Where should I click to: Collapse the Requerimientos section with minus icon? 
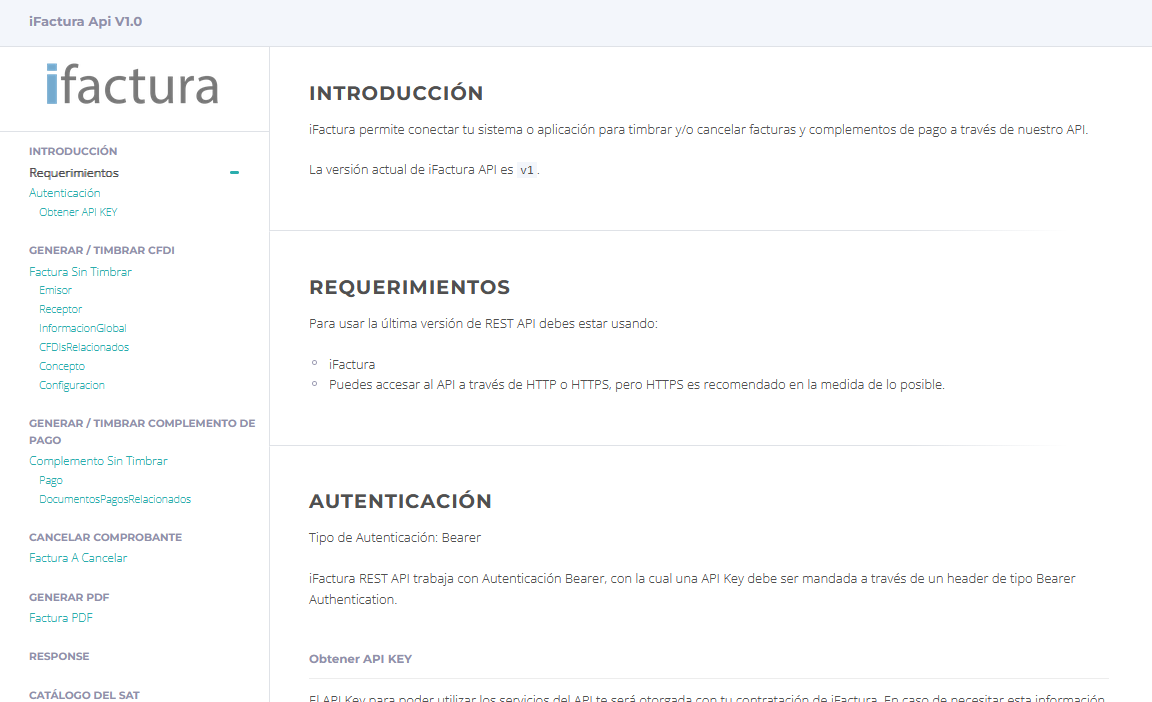tap(234, 173)
